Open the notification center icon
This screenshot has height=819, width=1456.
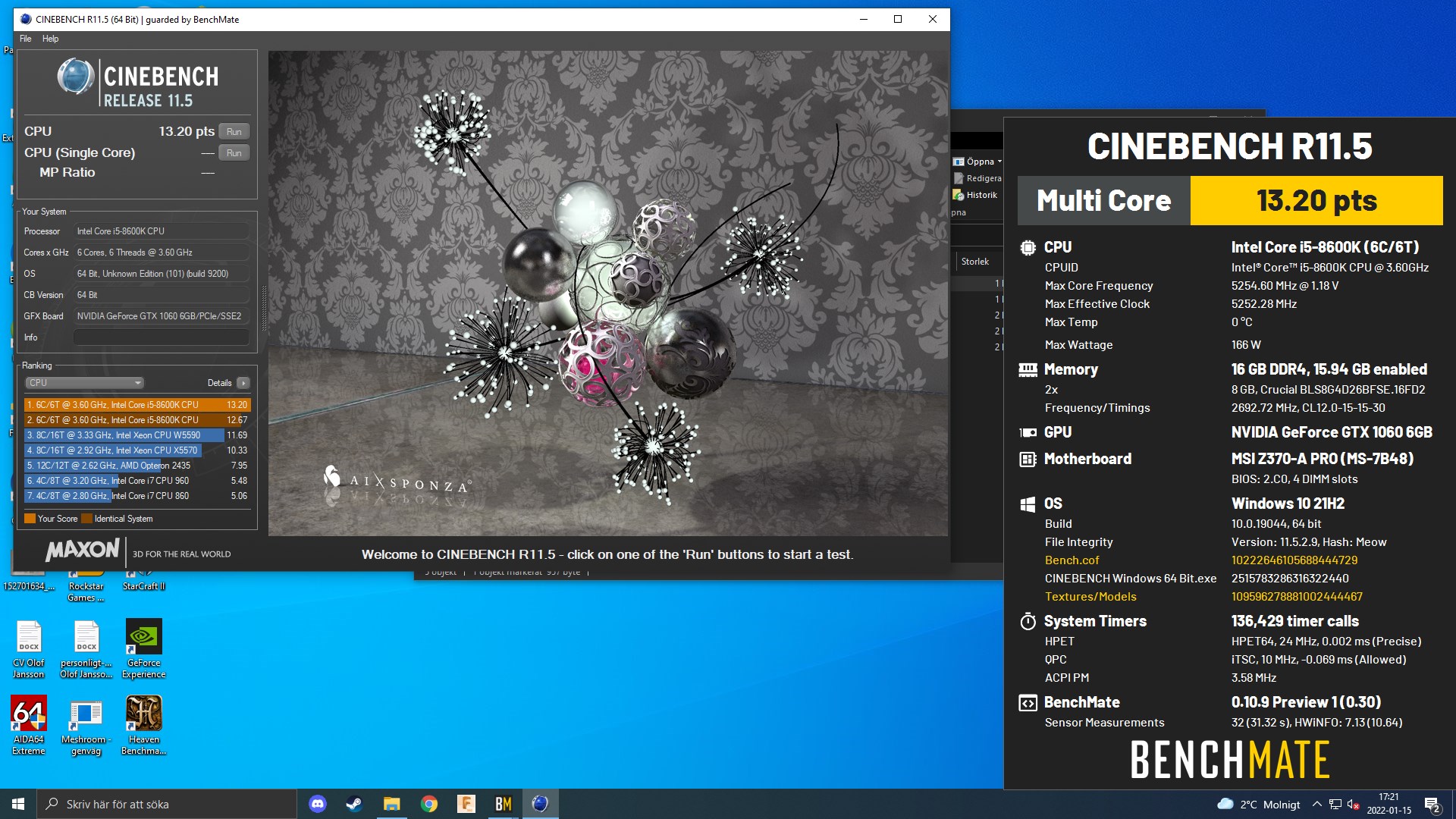1432,805
